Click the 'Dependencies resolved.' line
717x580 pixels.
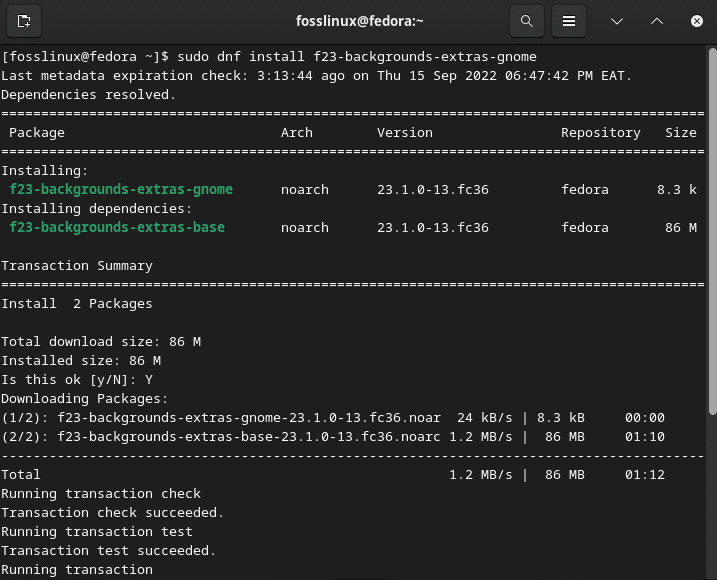point(89,95)
